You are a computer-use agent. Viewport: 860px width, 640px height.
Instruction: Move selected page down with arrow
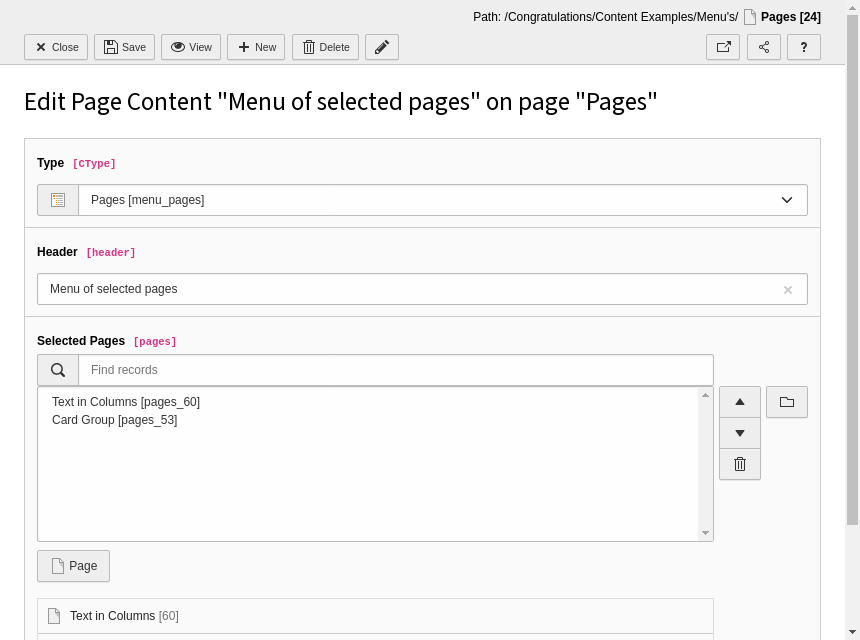[740, 433]
